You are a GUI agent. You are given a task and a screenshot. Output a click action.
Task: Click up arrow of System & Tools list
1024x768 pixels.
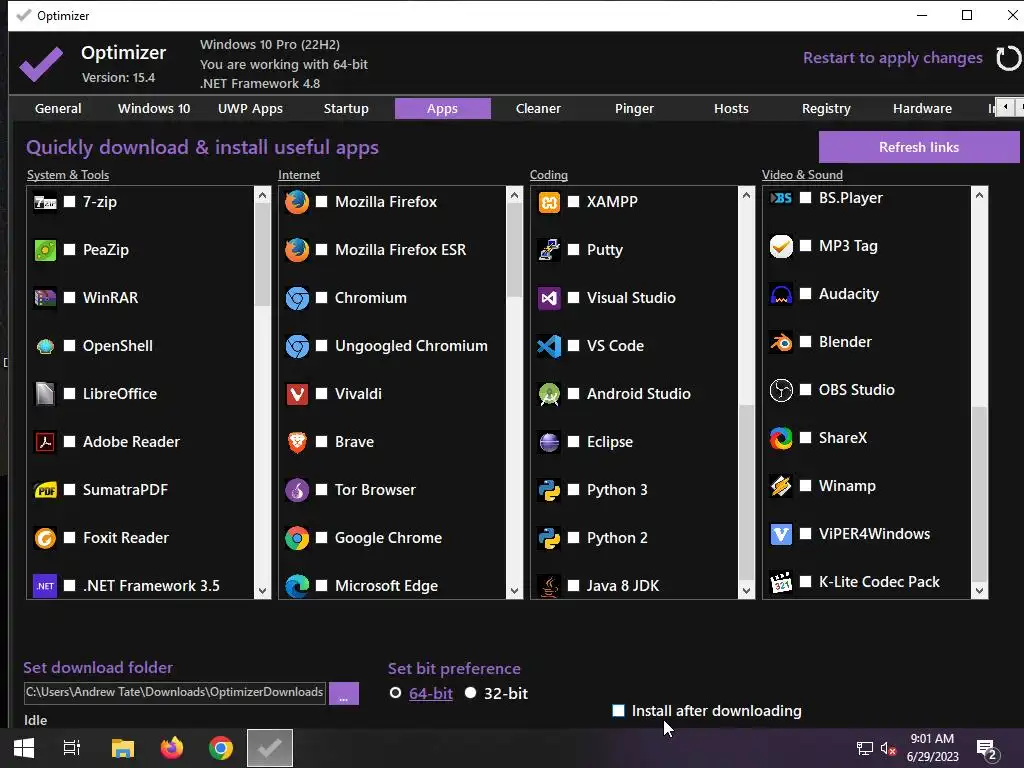point(263,195)
